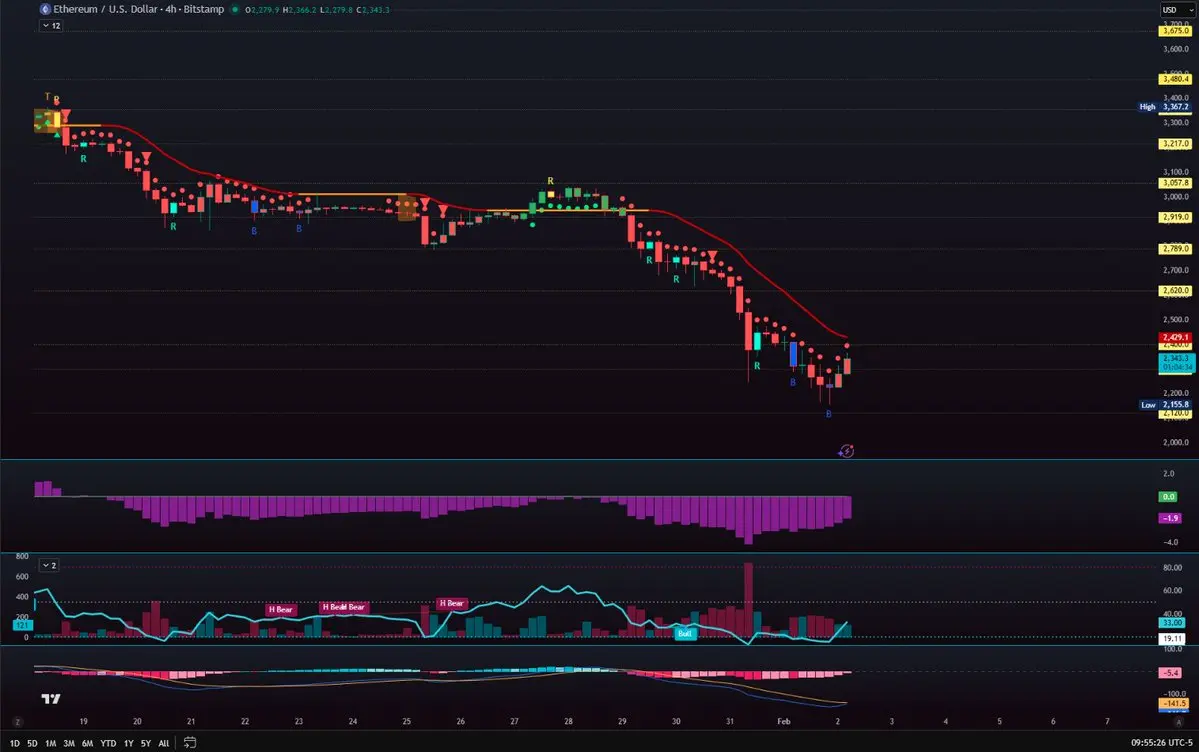Viewport: 1199px width, 752px height.
Task: Click the 2,919.0 yellow price label
Action: 1175,217
